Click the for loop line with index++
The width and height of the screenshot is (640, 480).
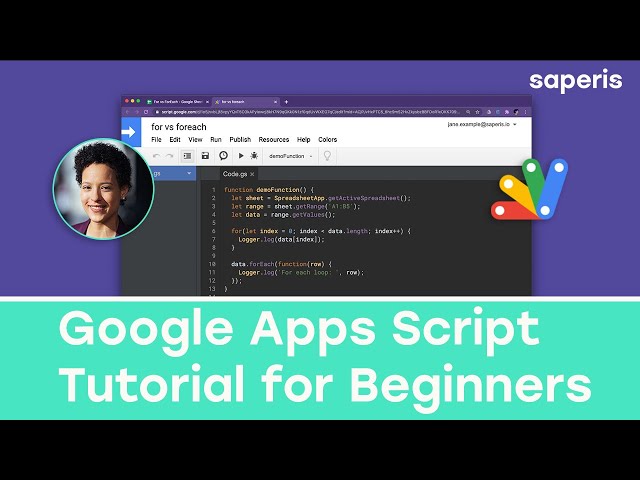tap(321, 231)
